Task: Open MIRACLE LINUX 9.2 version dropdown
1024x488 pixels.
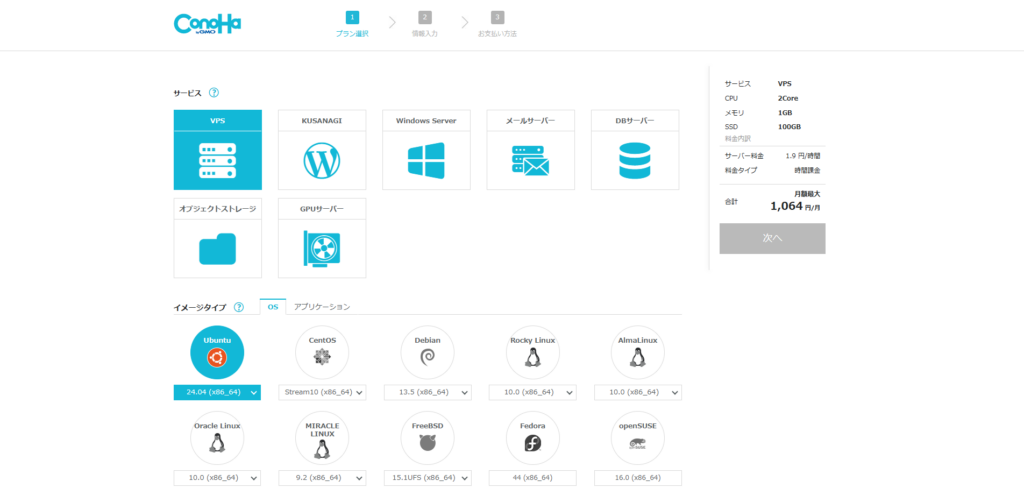Action: point(322,478)
